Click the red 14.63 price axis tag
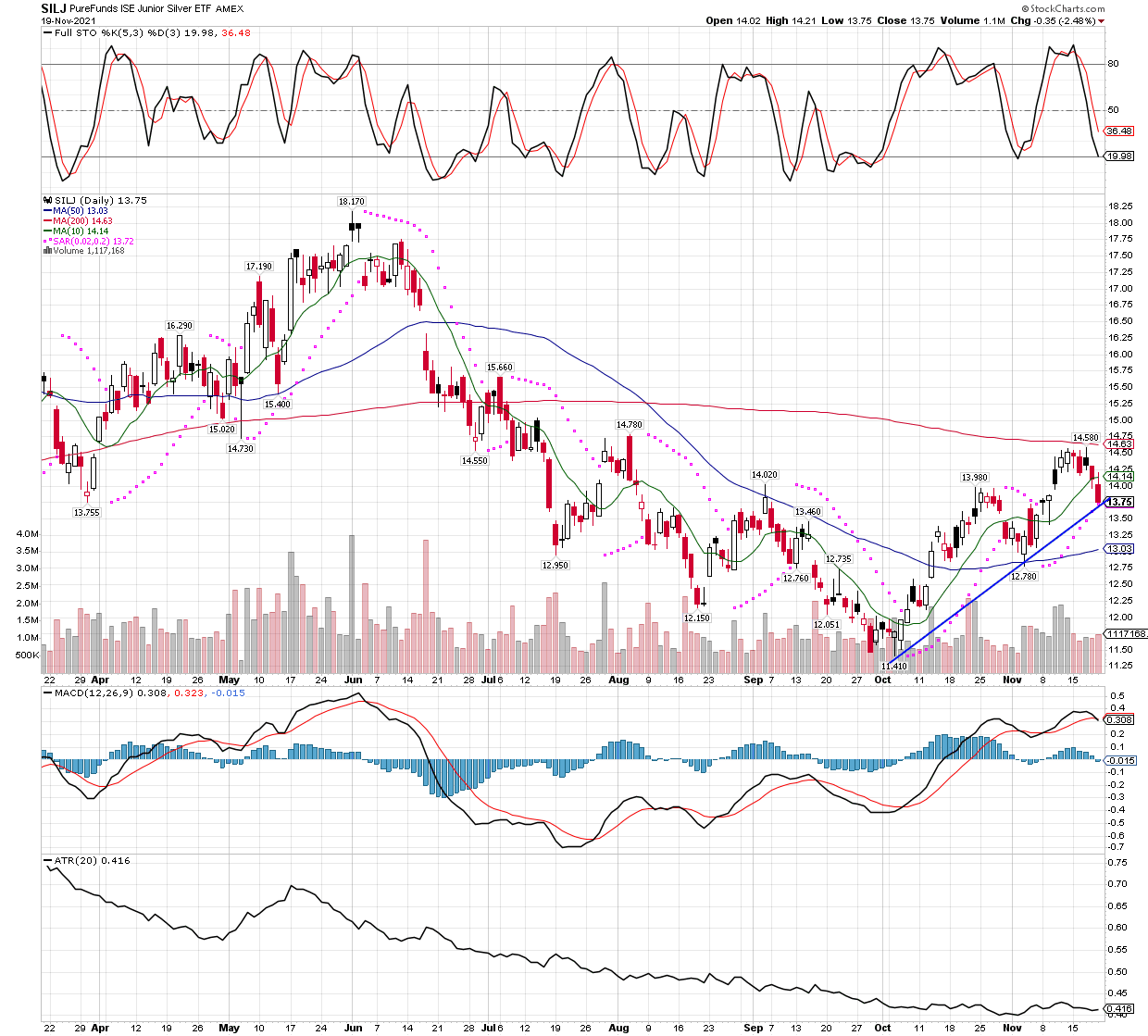1148x1036 pixels. pos(1120,444)
